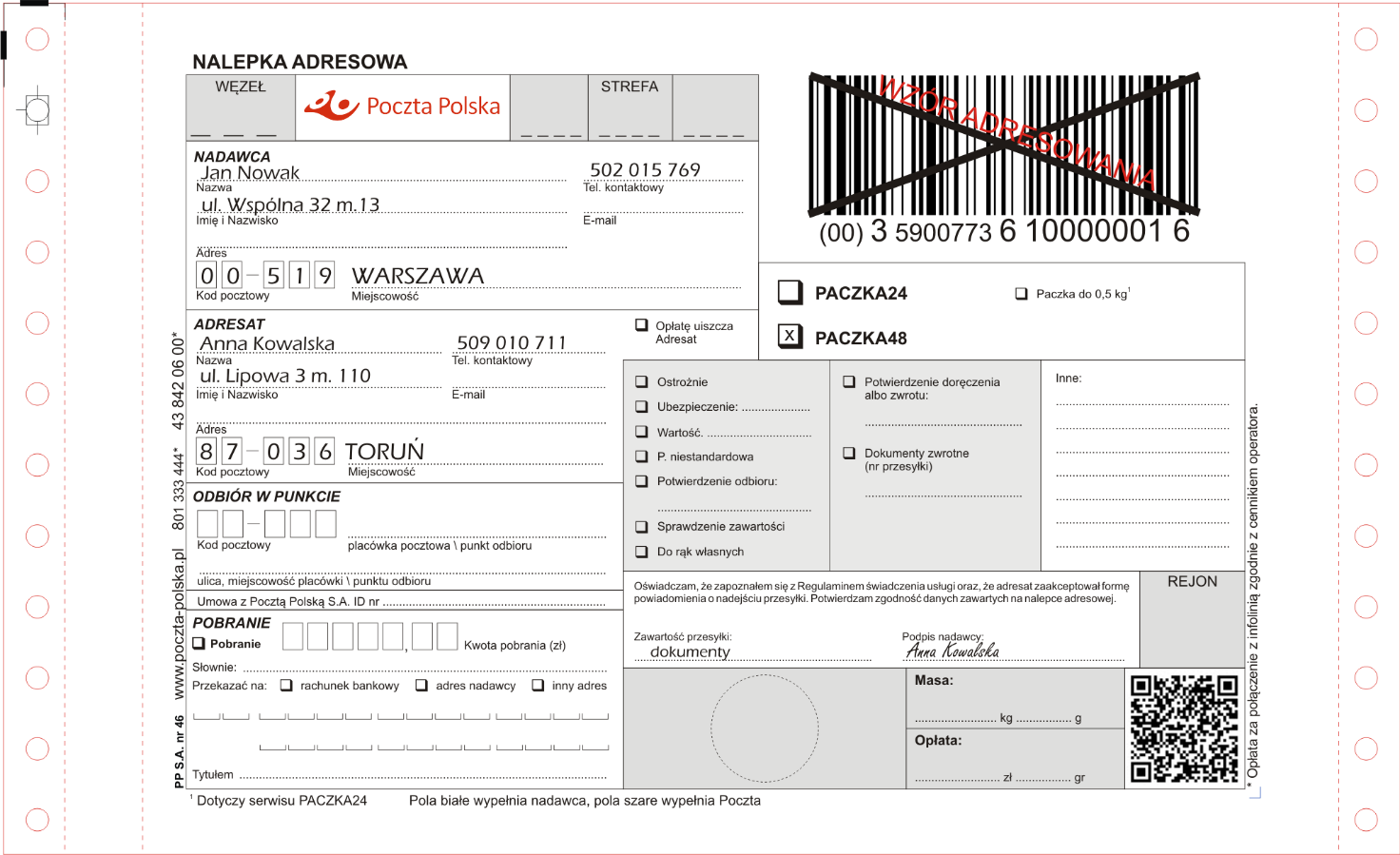1400x855 pixels.
Task: Click the WZÓR ADRESOWANIA red text
Action: [x=1017, y=131]
